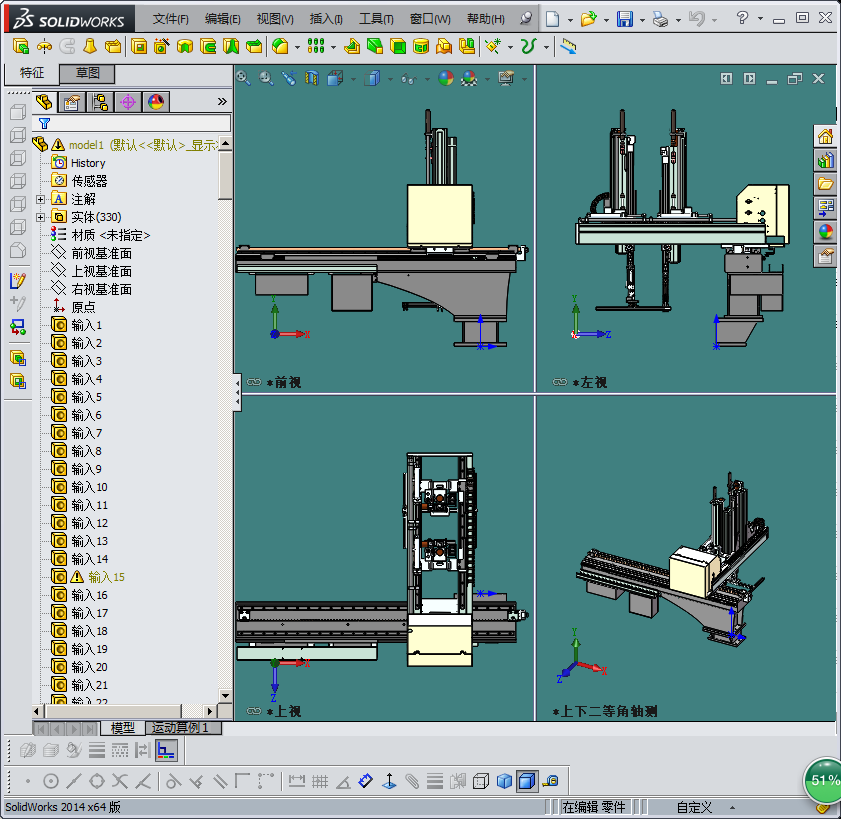This screenshot has width=841, height=819.
Task: Click the Print icon in top toolbar
Action: pyautogui.click(x=659, y=19)
